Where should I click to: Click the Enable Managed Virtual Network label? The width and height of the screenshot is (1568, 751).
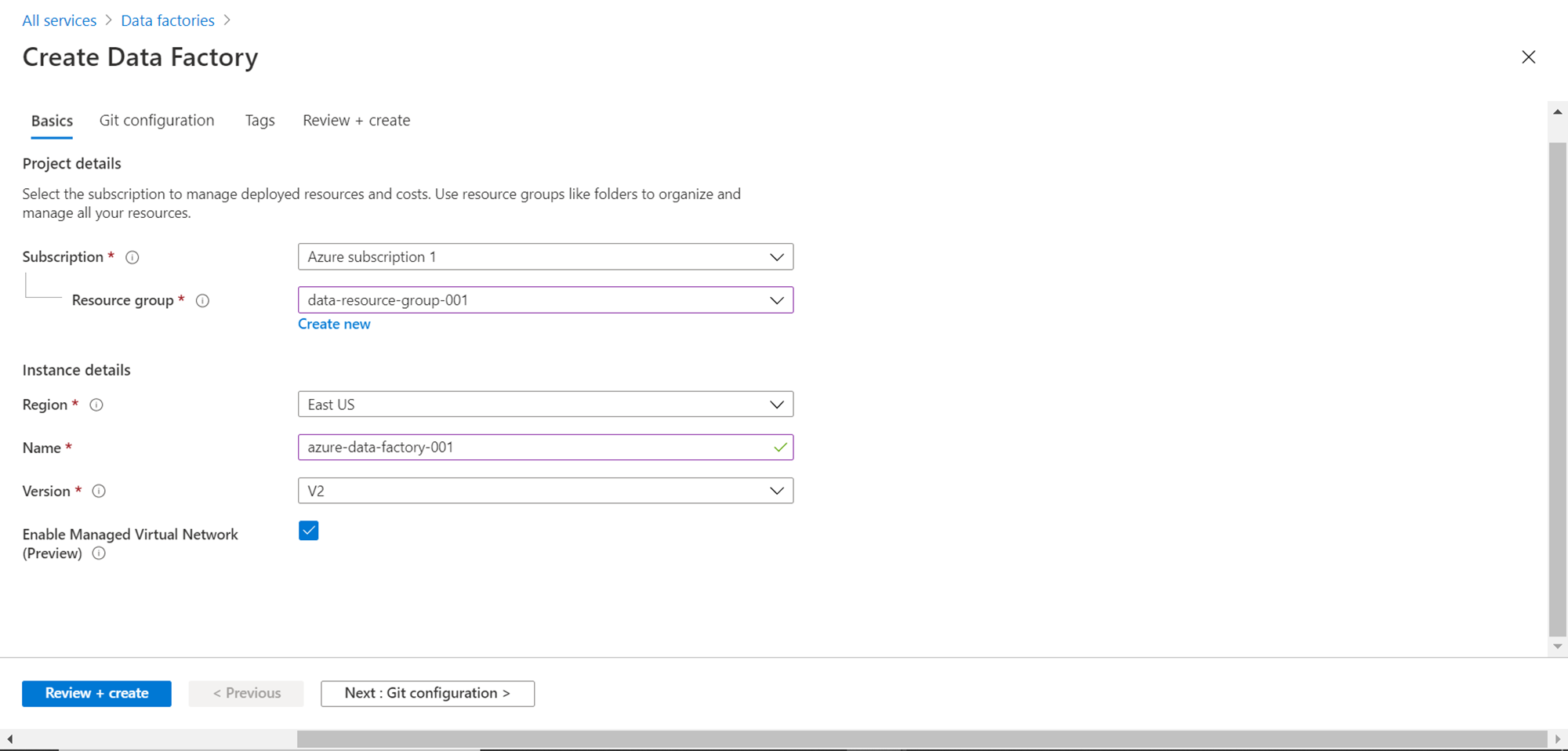click(x=130, y=544)
